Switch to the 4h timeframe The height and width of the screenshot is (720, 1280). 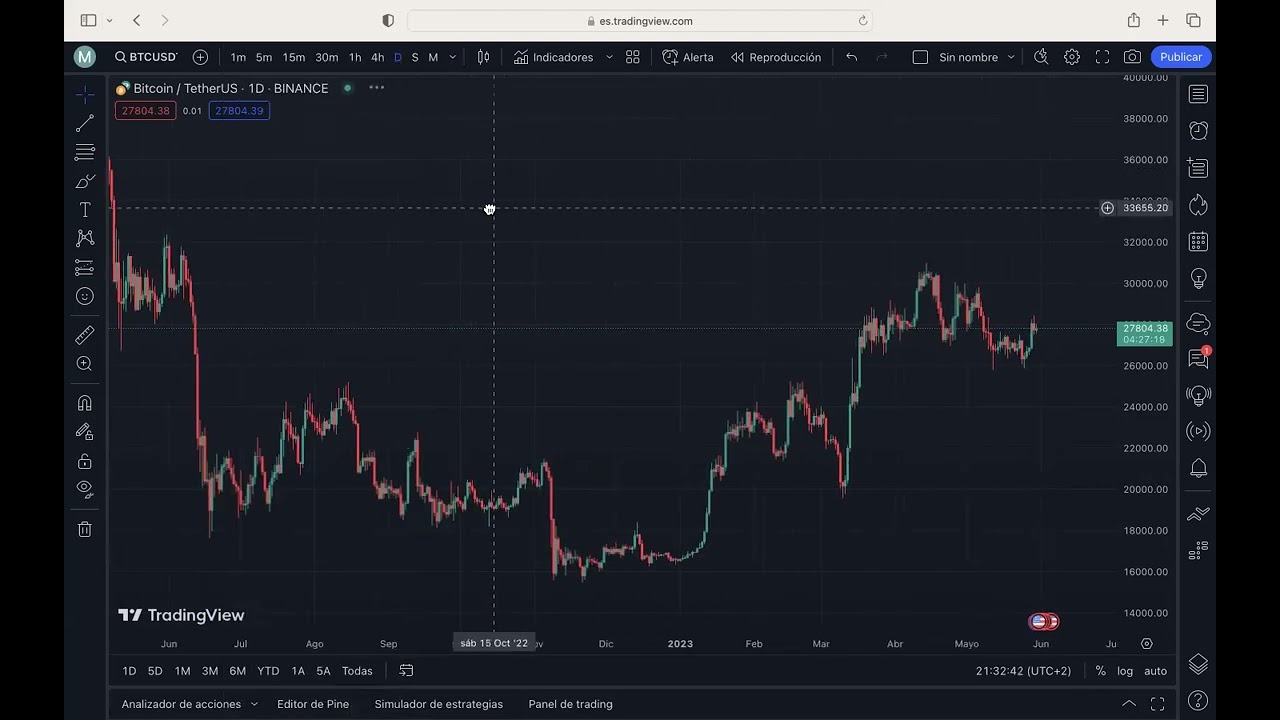click(x=378, y=57)
